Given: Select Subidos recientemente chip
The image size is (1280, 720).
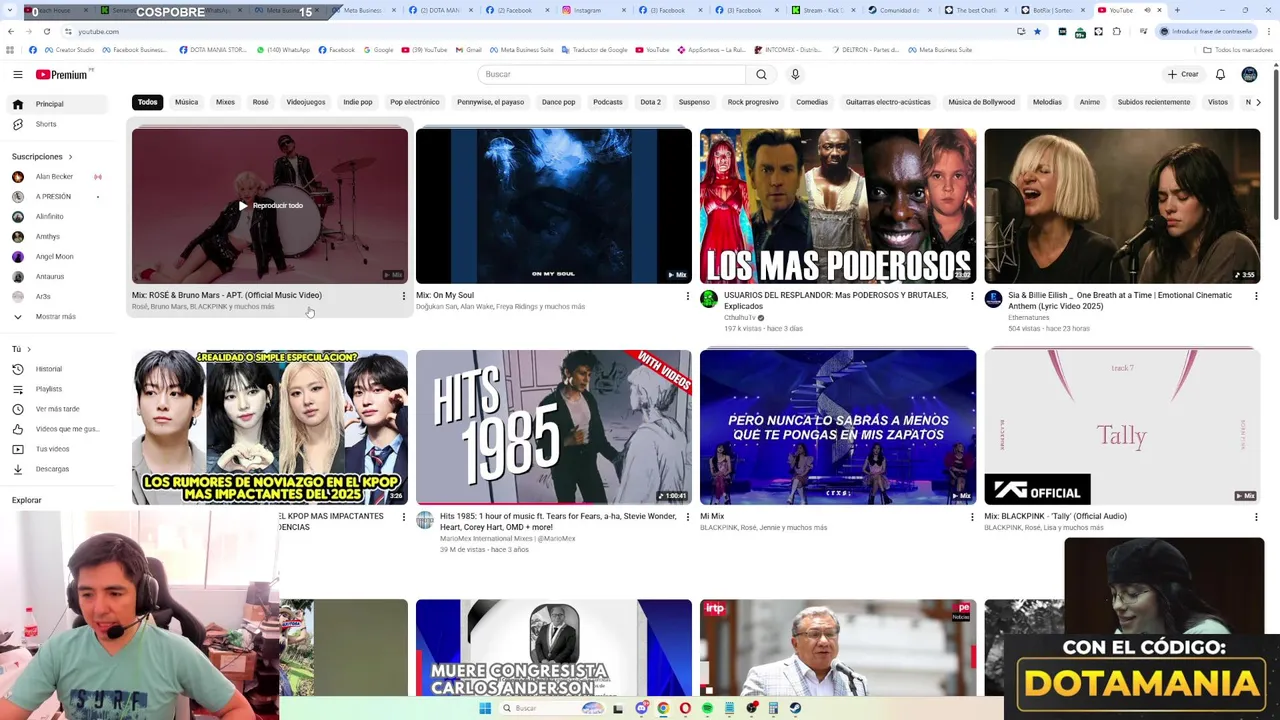Looking at the screenshot, I should click(1154, 102).
